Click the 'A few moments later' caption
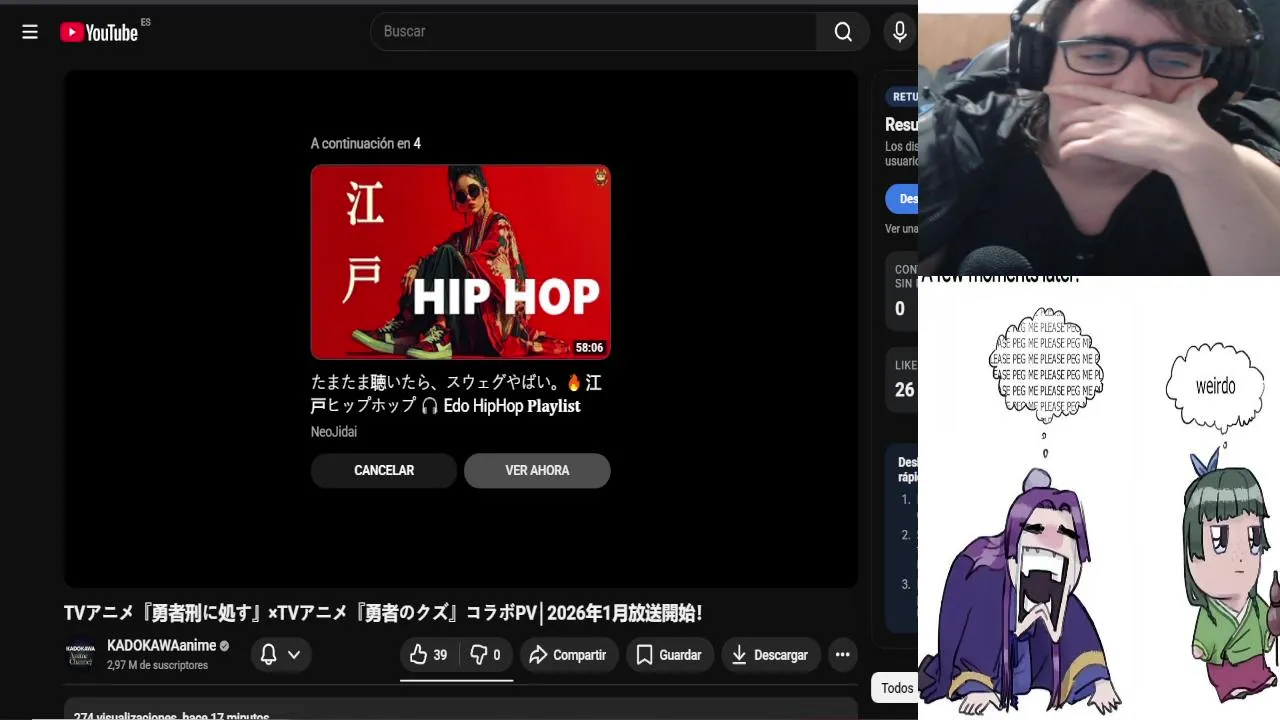1280x720 pixels. tap(1000, 278)
